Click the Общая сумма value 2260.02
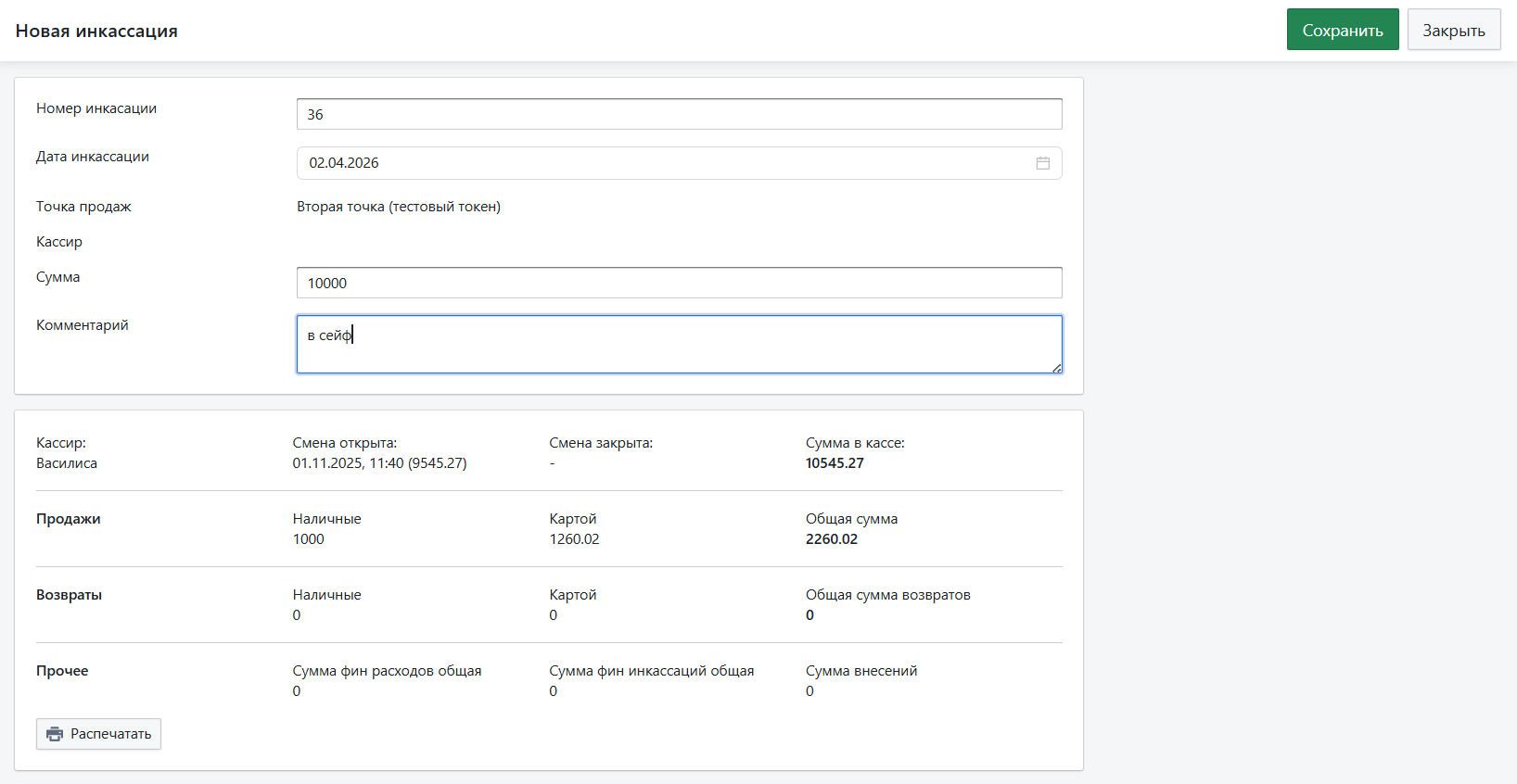This screenshot has width=1517, height=784. [x=832, y=539]
